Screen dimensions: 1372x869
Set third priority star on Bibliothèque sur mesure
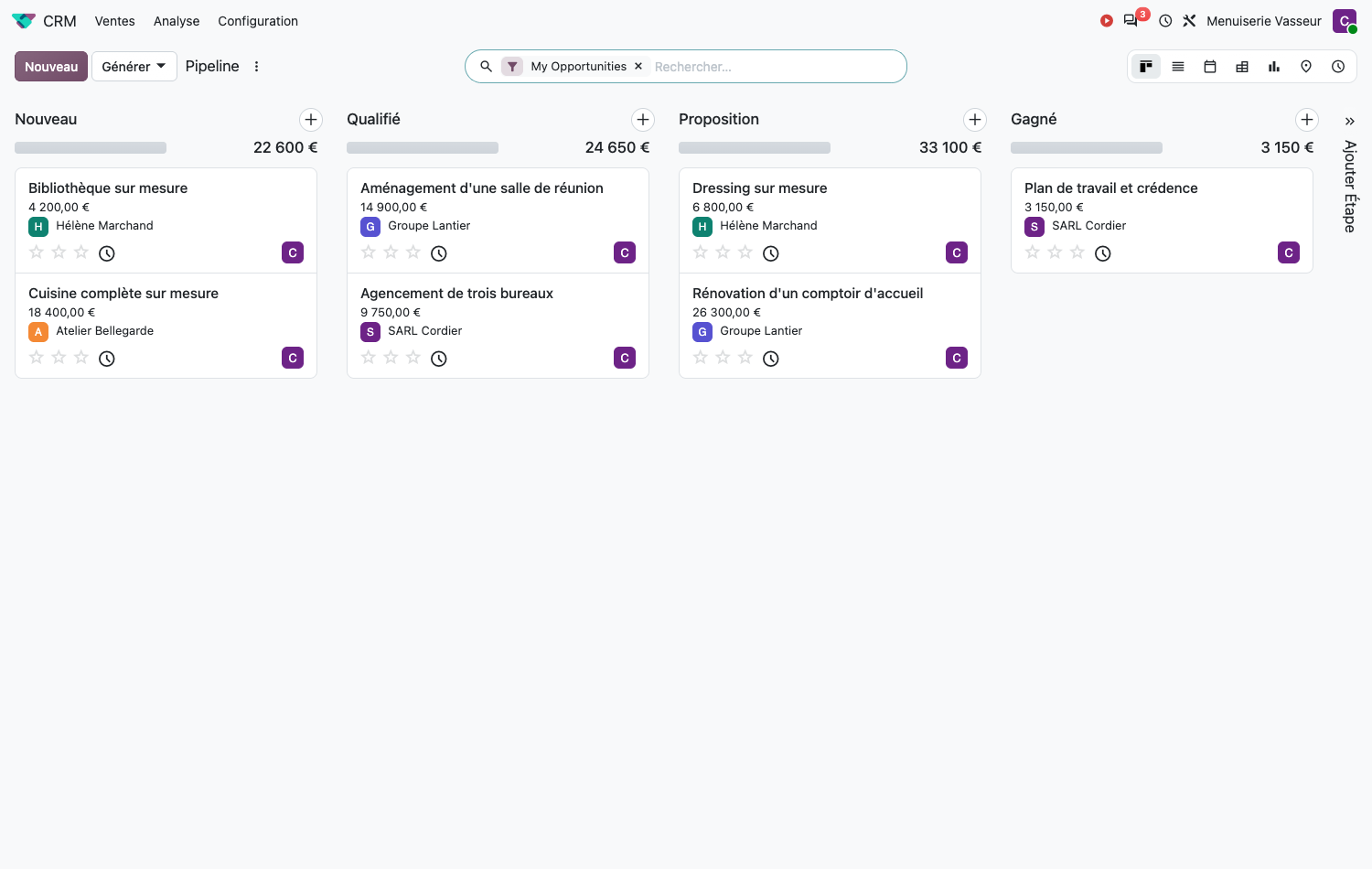81,252
